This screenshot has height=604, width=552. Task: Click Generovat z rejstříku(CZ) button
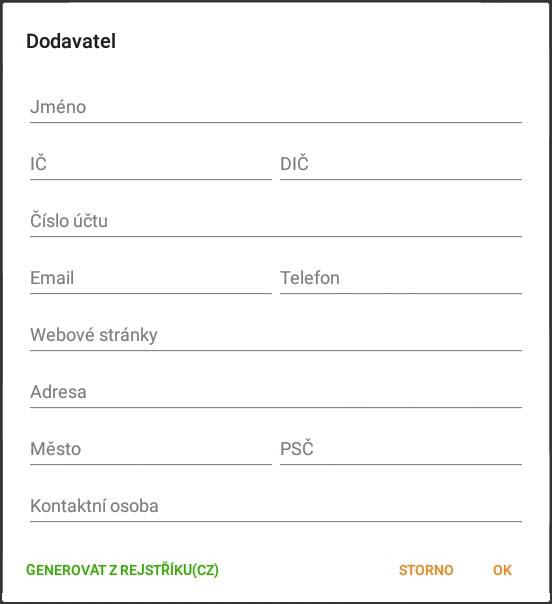(122, 570)
